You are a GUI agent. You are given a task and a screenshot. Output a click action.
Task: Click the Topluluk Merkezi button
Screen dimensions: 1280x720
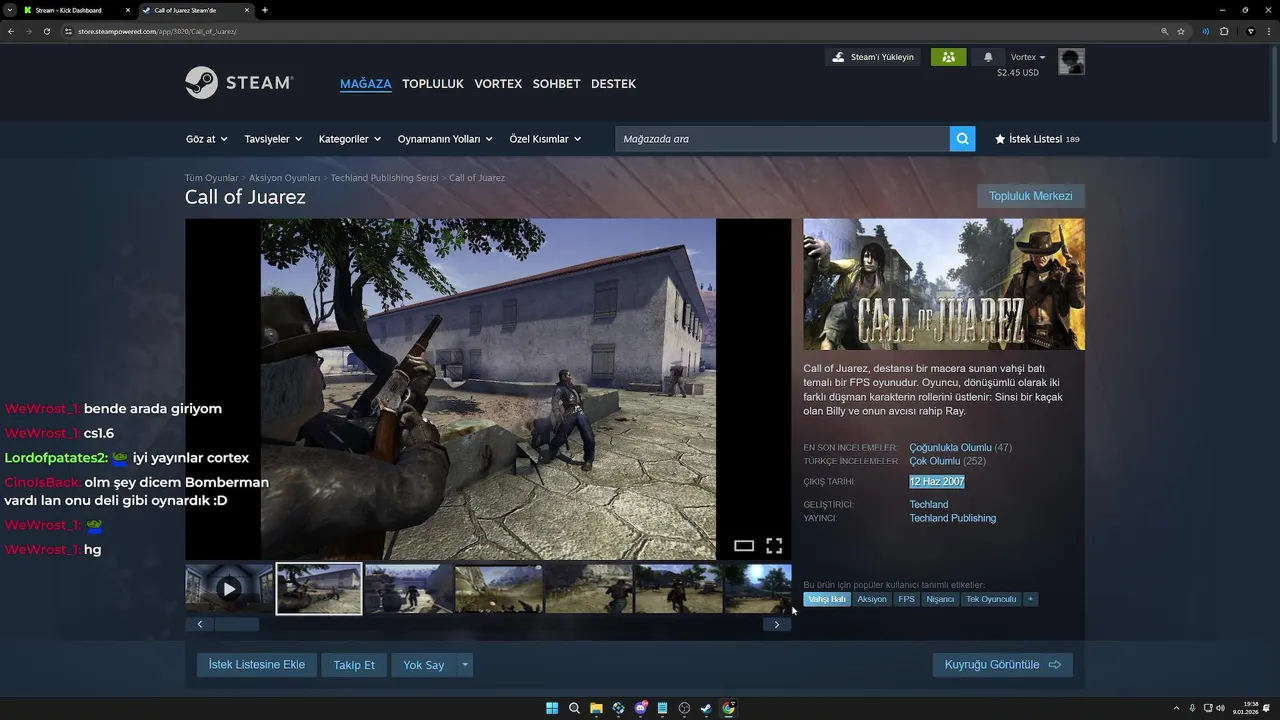1031,196
